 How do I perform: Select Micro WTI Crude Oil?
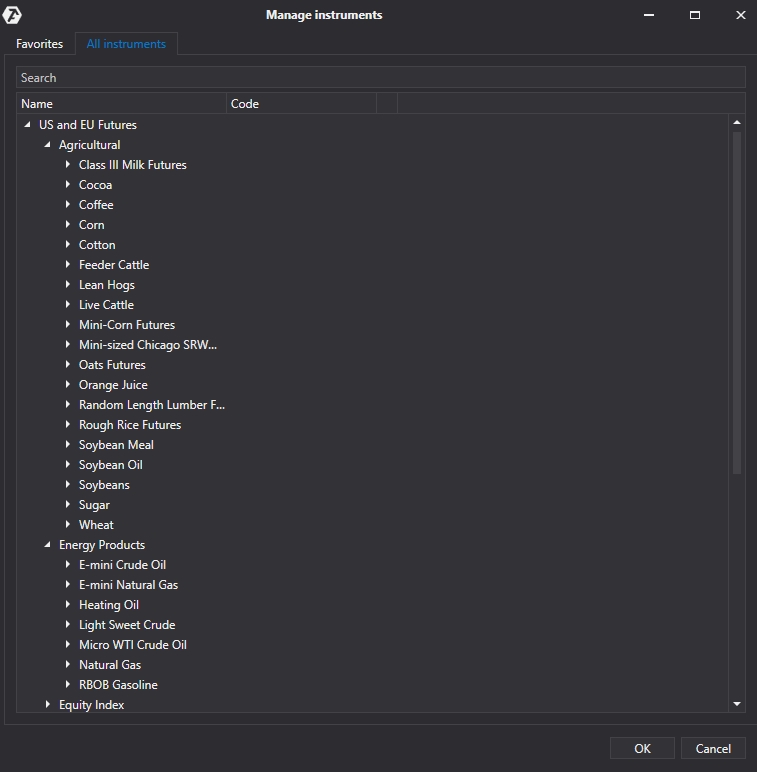click(132, 645)
